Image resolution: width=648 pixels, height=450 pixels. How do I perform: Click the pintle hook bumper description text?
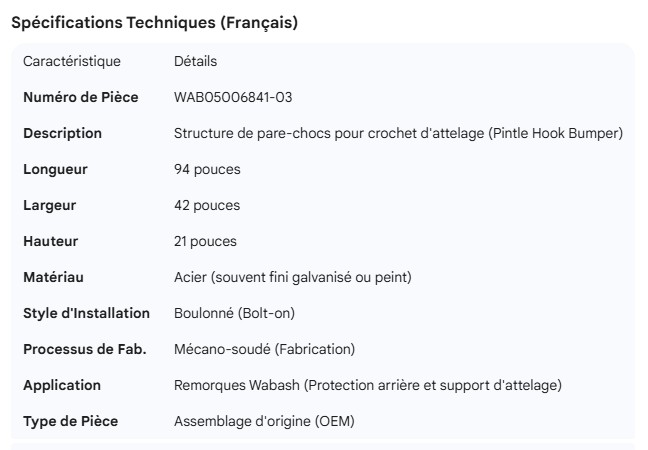click(398, 134)
